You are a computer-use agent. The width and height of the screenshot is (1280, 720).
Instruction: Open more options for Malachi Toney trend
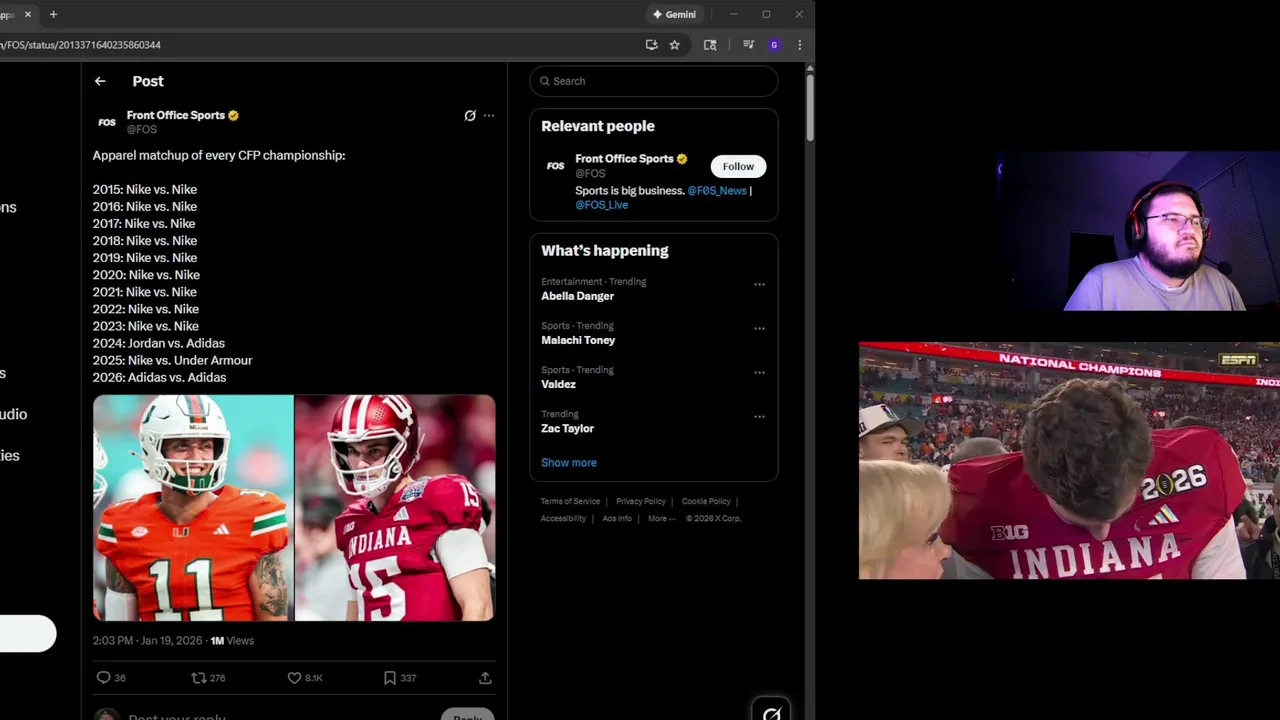pyautogui.click(x=759, y=328)
